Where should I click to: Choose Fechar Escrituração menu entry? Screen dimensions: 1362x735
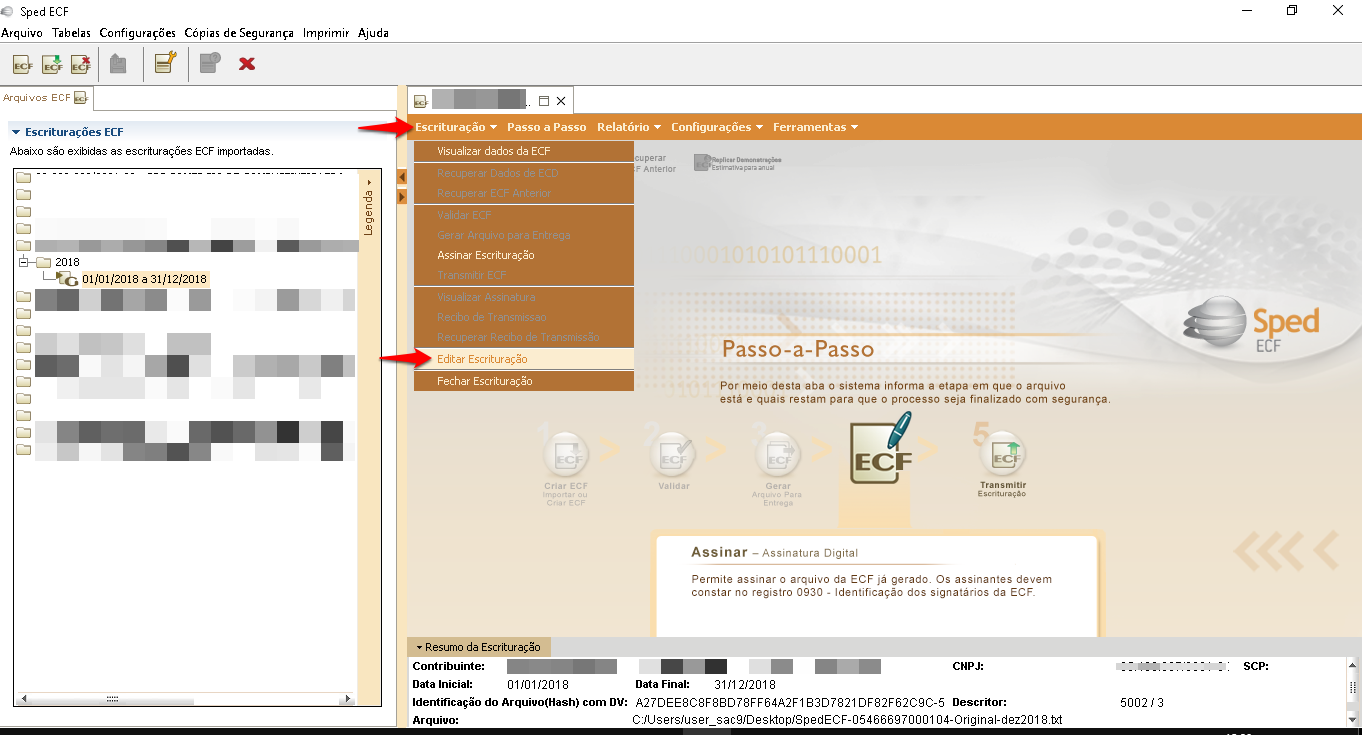click(524, 381)
